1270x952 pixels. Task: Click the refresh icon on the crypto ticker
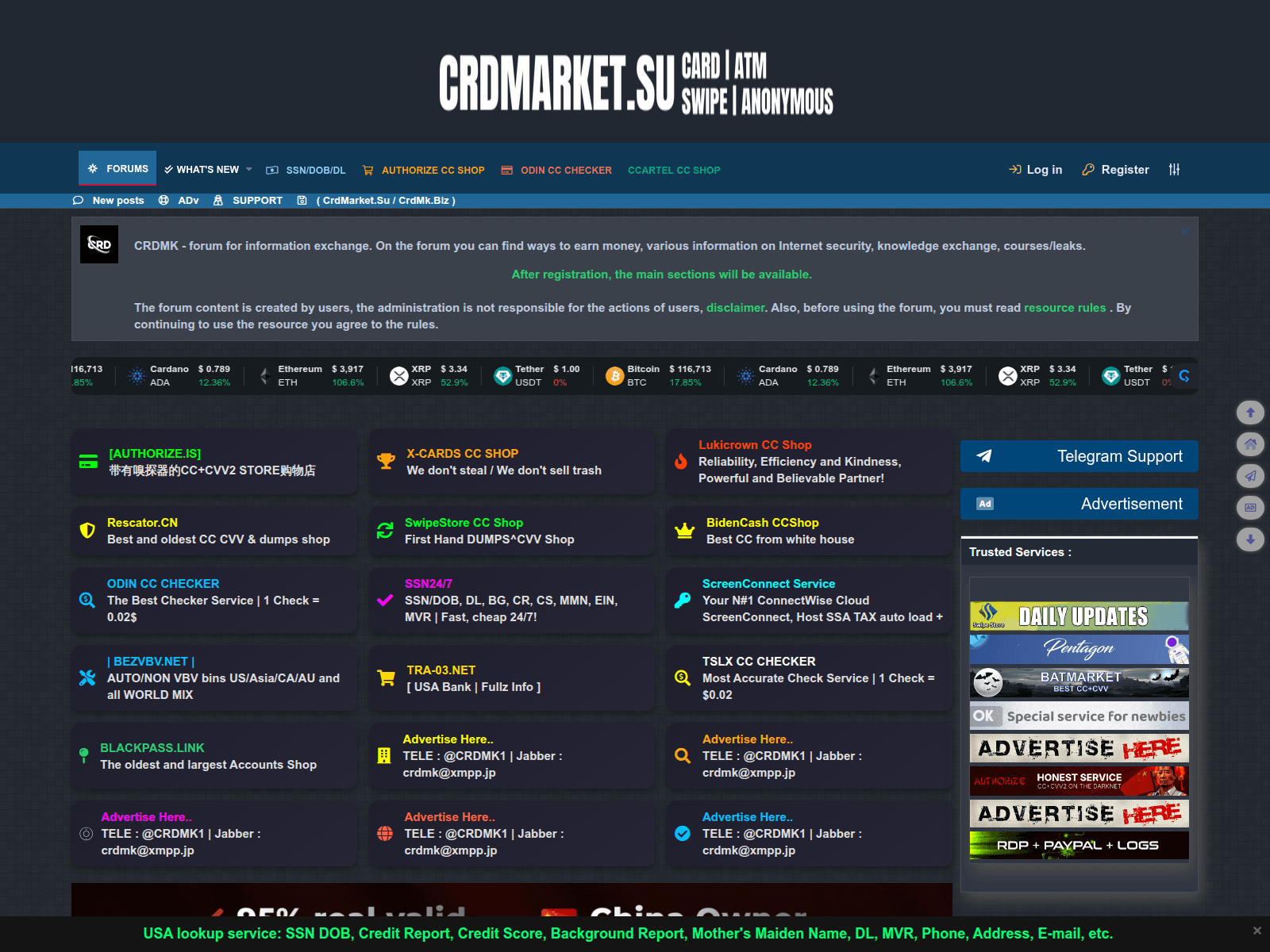pos(1184,375)
